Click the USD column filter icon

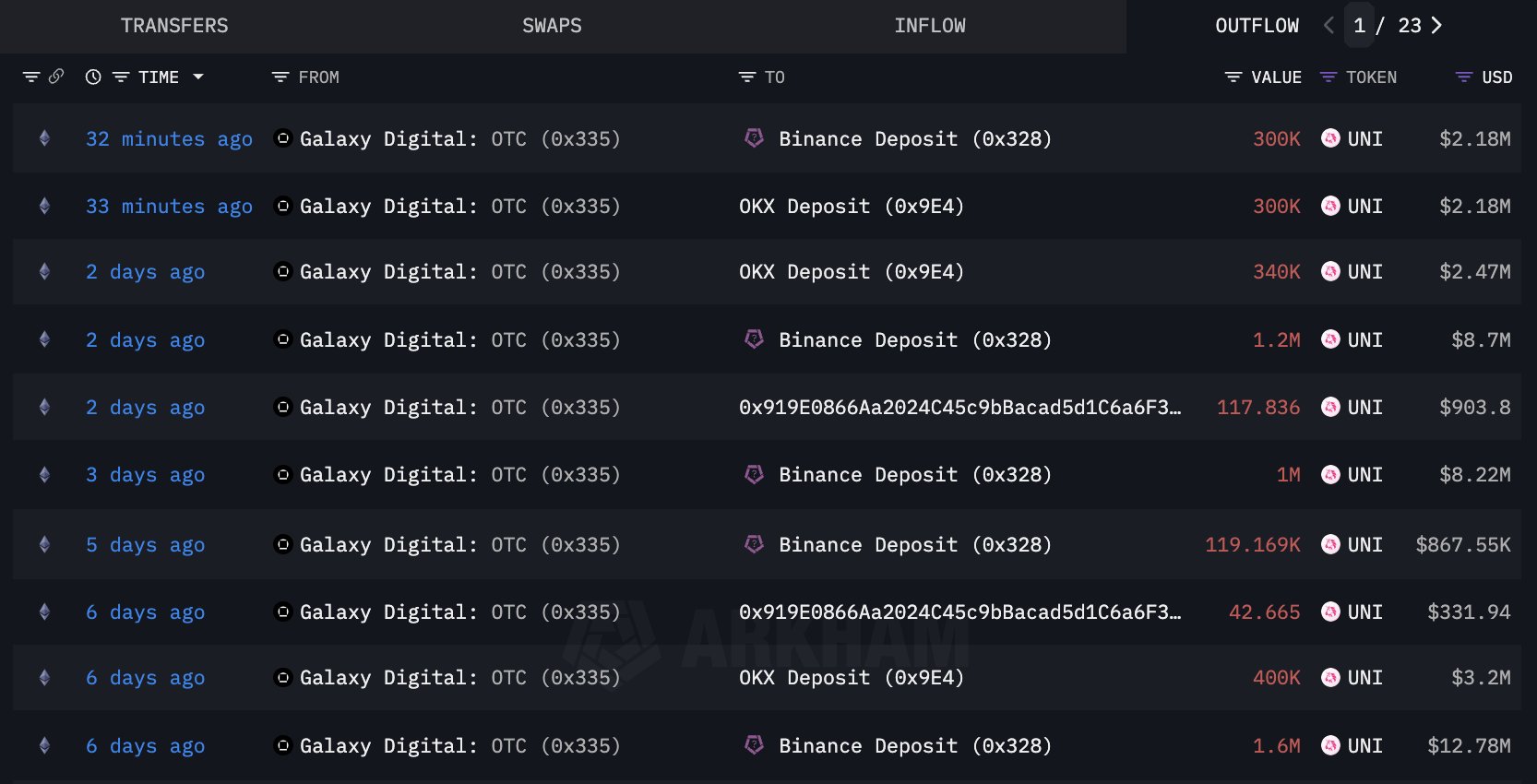click(x=1463, y=77)
